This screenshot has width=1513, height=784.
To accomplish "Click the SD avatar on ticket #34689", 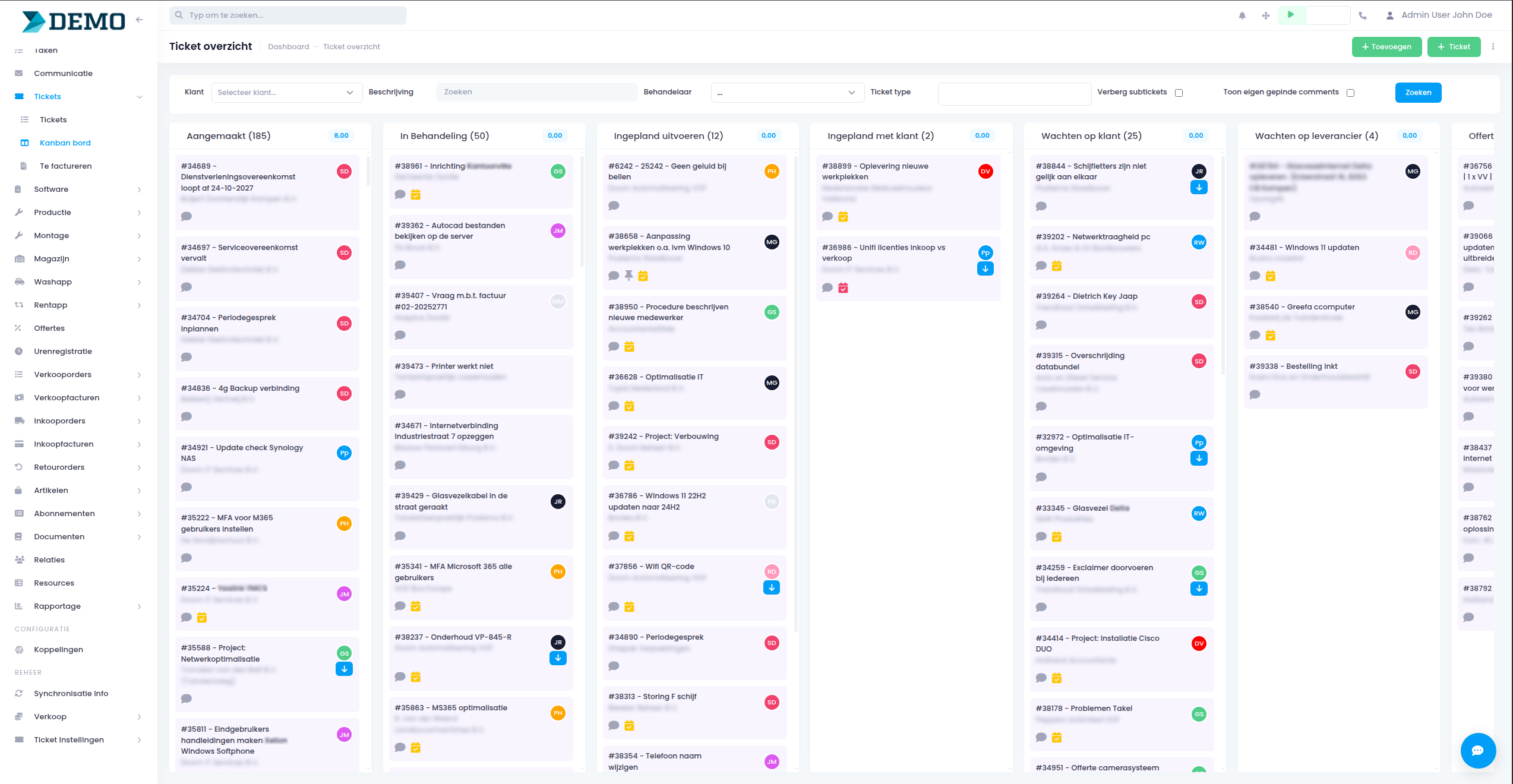I will tap(344, 172).
